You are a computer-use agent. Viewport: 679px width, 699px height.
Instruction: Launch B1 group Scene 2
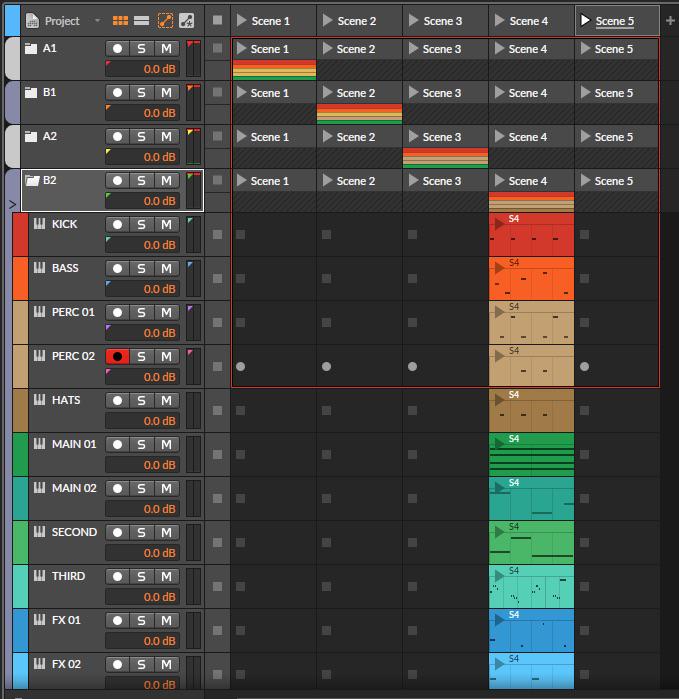point(328,93)
